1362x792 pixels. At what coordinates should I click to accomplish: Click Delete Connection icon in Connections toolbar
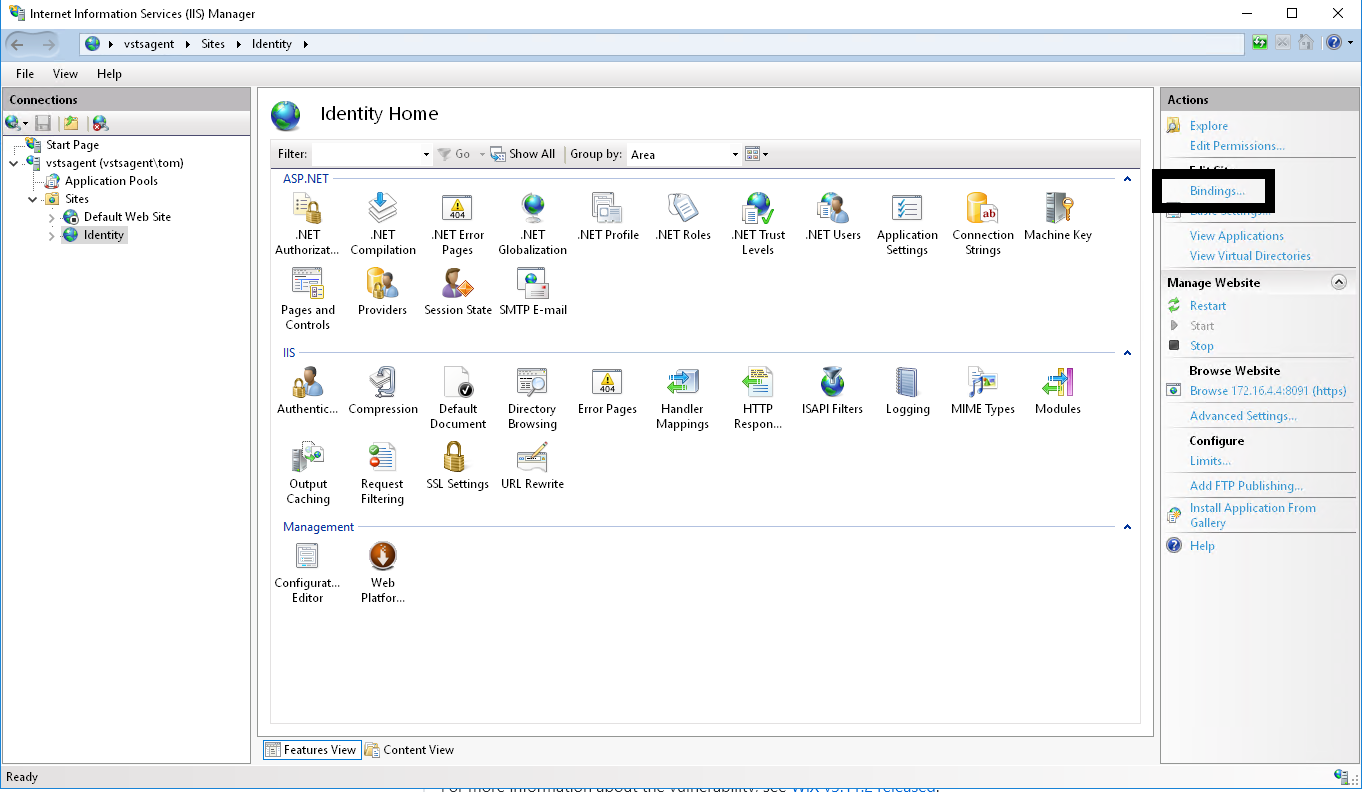(100, 123)
